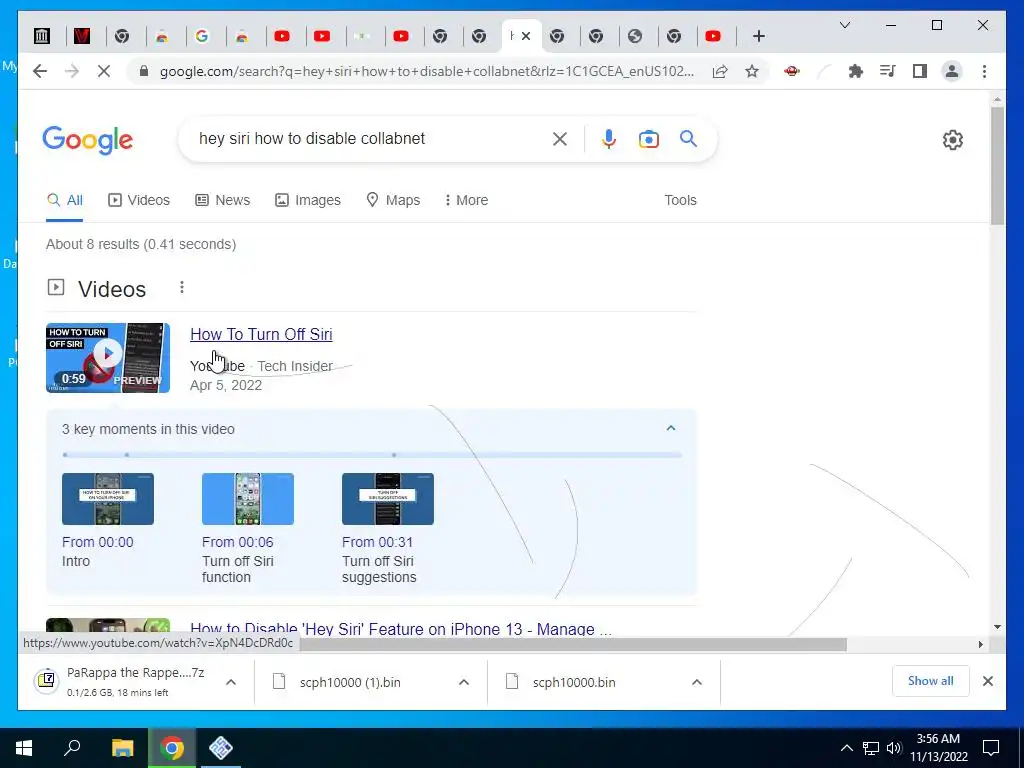
Task: Switch to the Google G icon tab
Action: (202, 36)
